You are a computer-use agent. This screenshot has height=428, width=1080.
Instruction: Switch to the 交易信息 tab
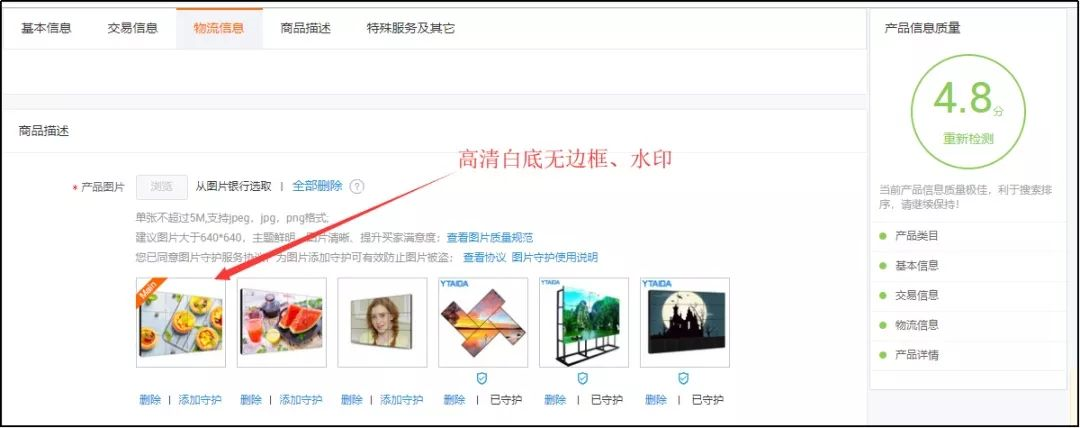click(x=133, y=28)
